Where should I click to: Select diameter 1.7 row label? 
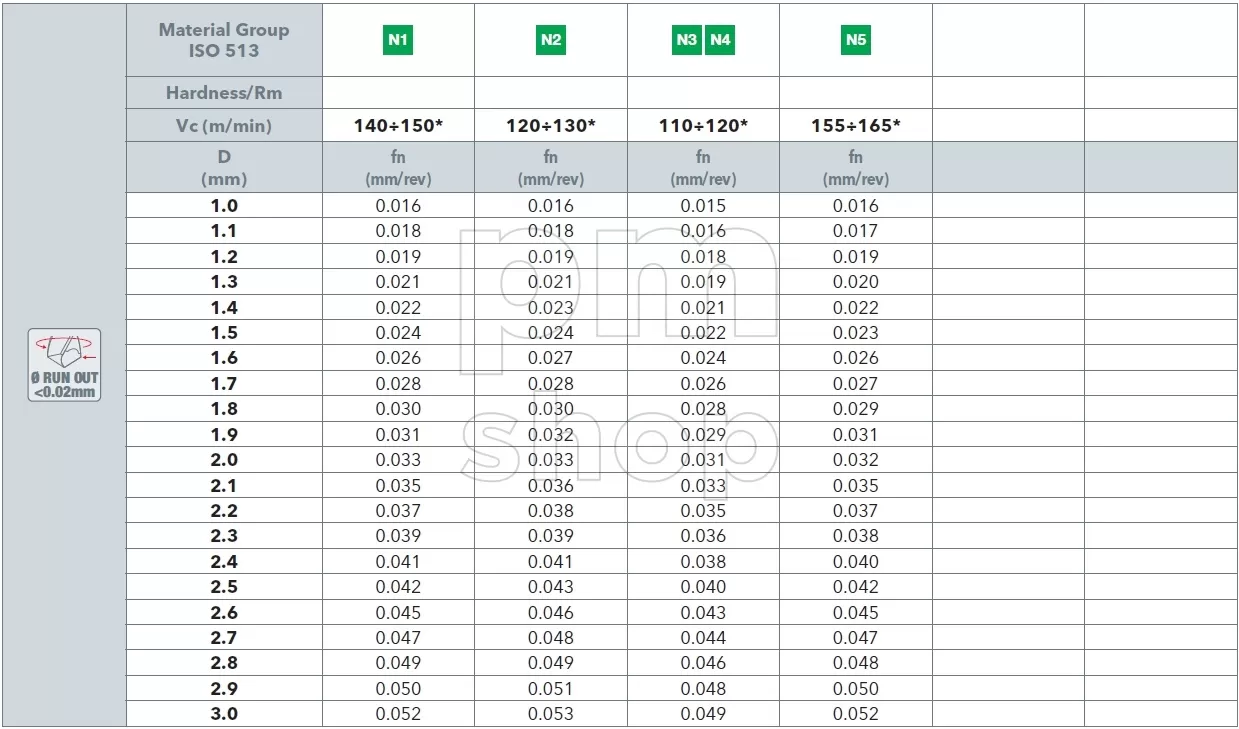pyautogui.click(x=224, y=384)
